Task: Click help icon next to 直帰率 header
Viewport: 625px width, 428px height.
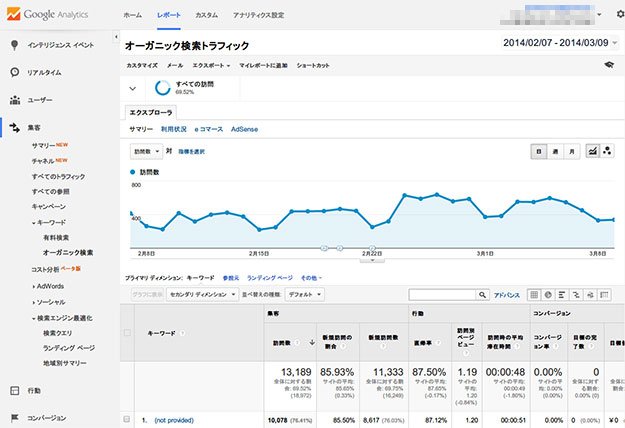Action: 438,343
